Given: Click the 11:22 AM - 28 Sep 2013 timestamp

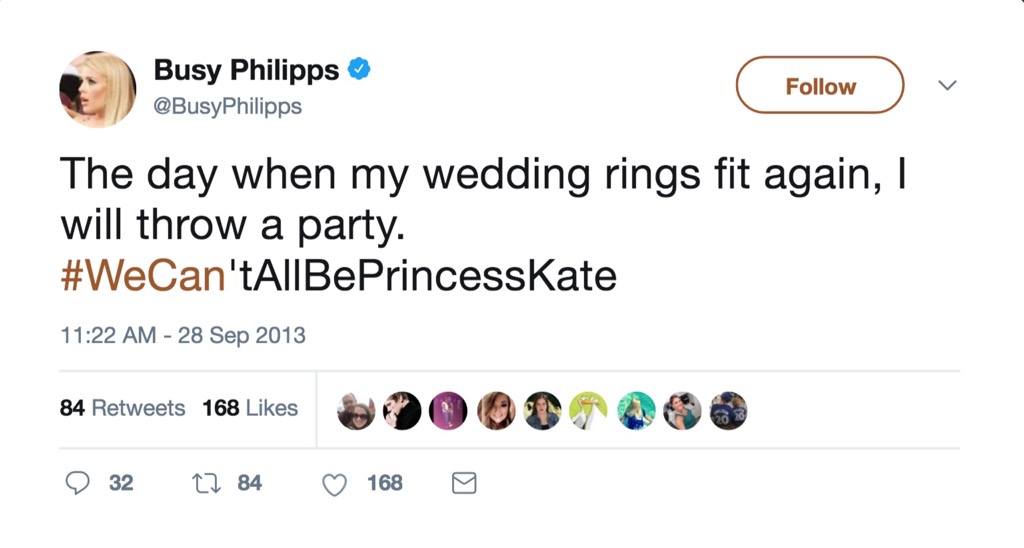Looking at the screenshot, I should [183, 336].
